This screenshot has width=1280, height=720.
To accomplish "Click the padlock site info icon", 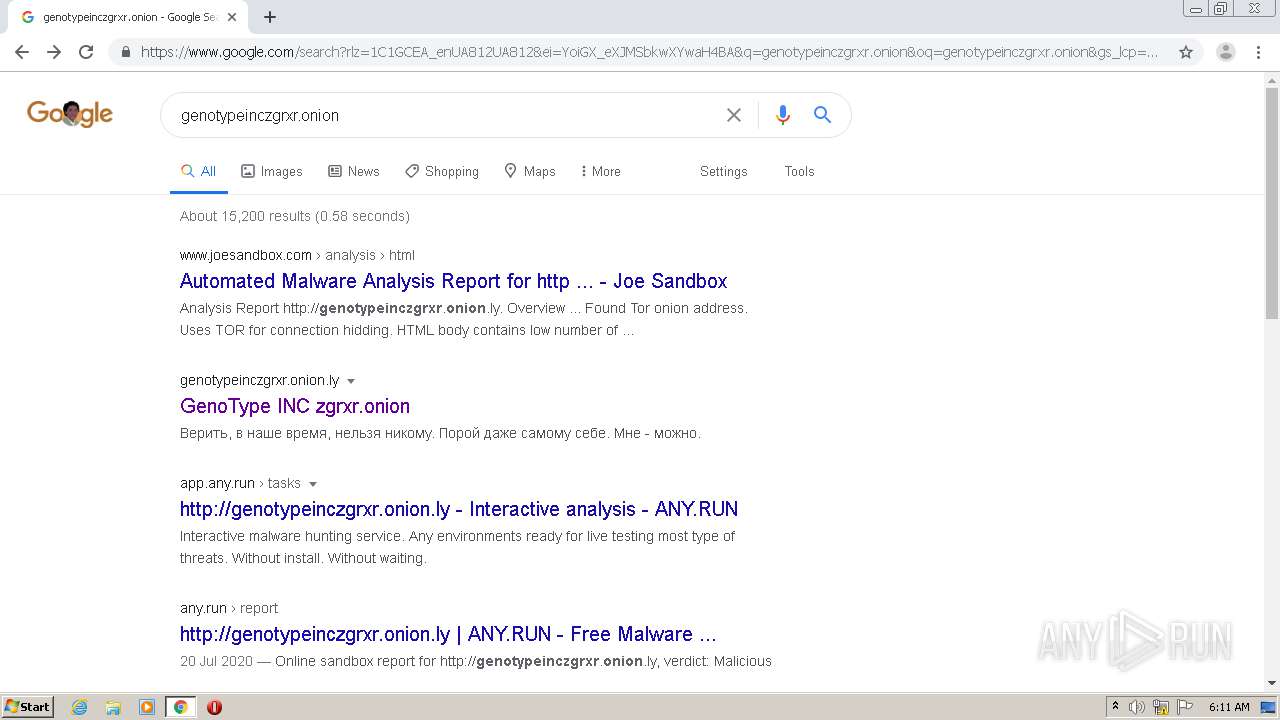I will pyautogui.click(x=125, y=52).
